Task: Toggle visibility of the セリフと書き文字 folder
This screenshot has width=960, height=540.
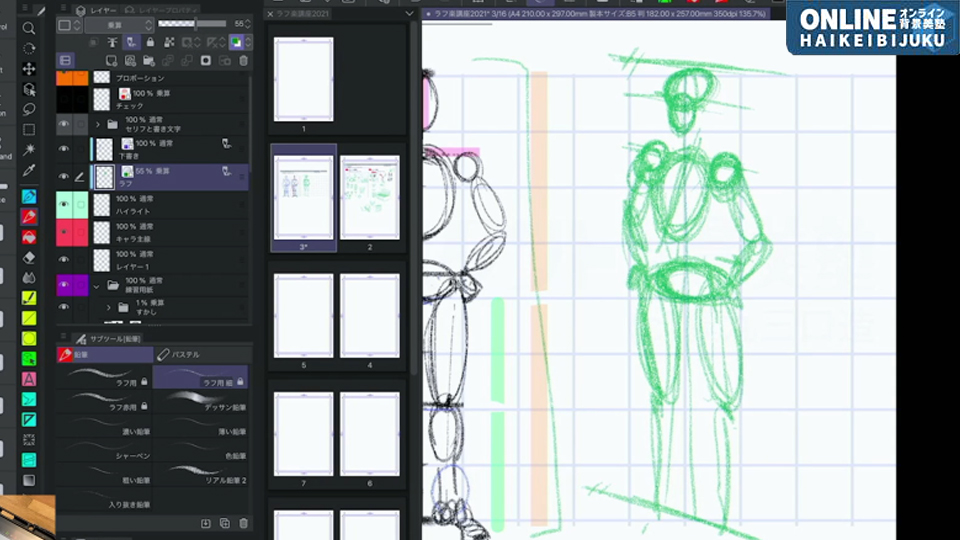Action: pos(64,124)
